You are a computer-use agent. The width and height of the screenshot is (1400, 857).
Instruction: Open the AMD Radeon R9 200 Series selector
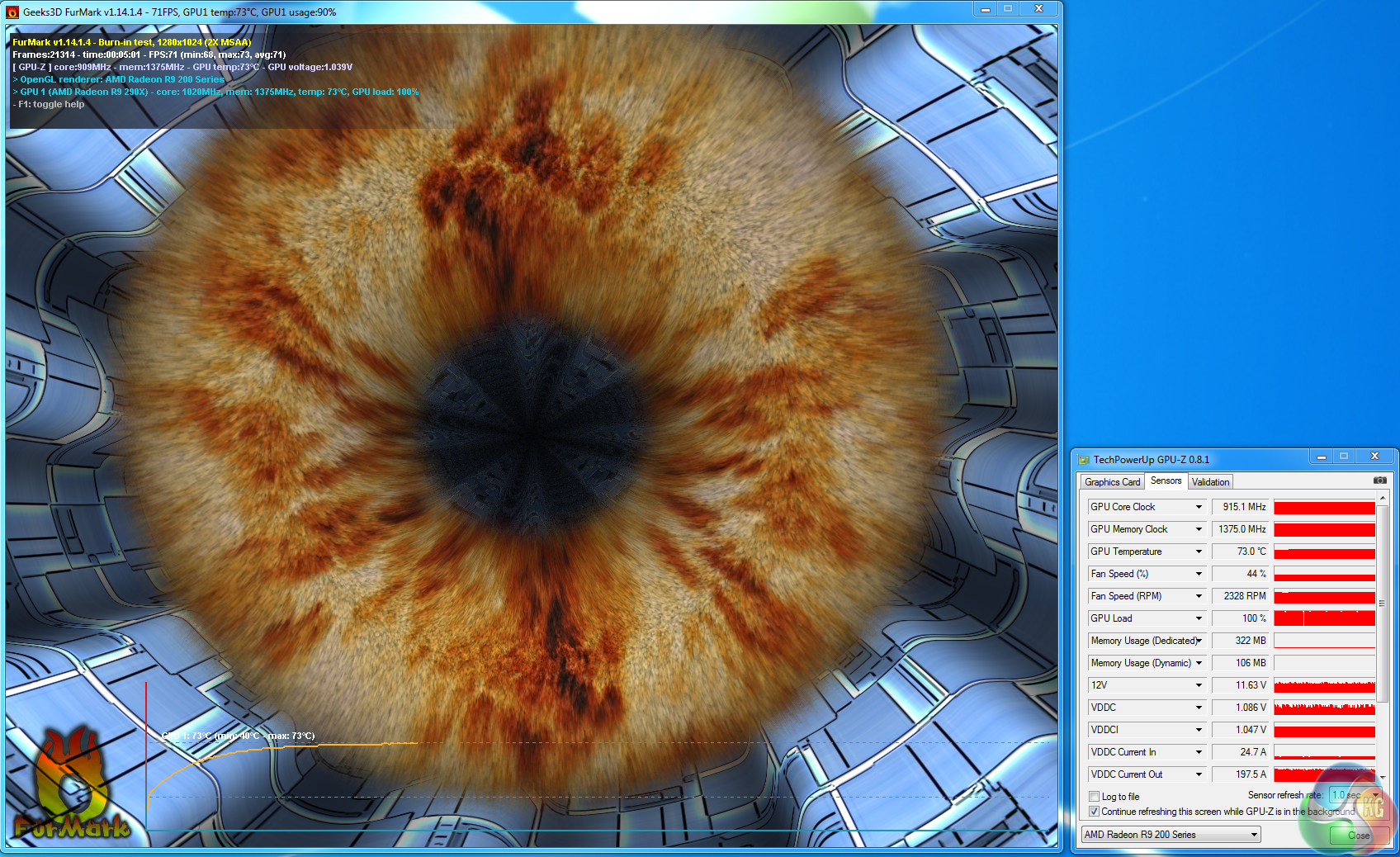coord(1171,835)
